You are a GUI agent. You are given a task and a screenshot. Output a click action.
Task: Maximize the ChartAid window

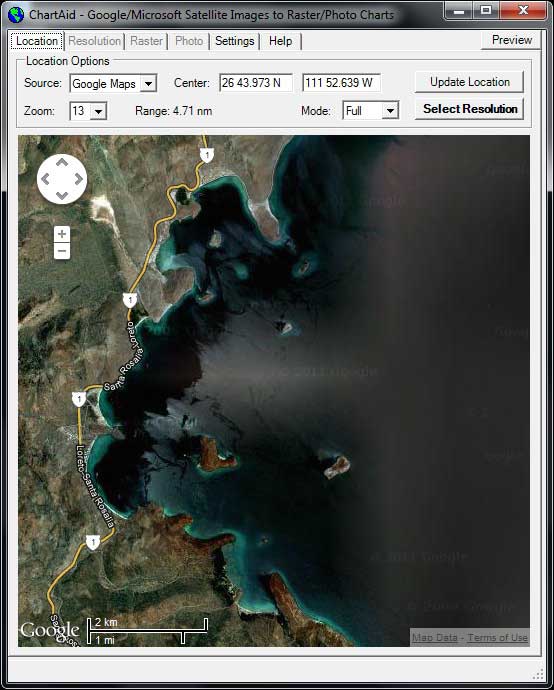(x=486, y=11)
